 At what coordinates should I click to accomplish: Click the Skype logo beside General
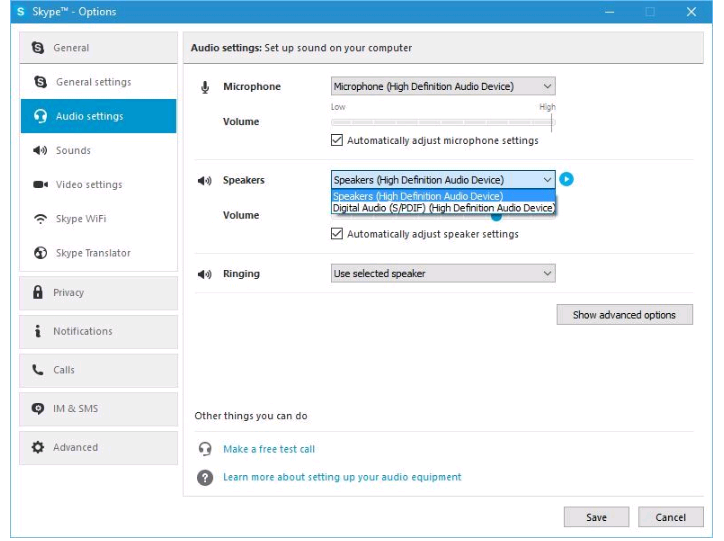click(x=38, y=48)
